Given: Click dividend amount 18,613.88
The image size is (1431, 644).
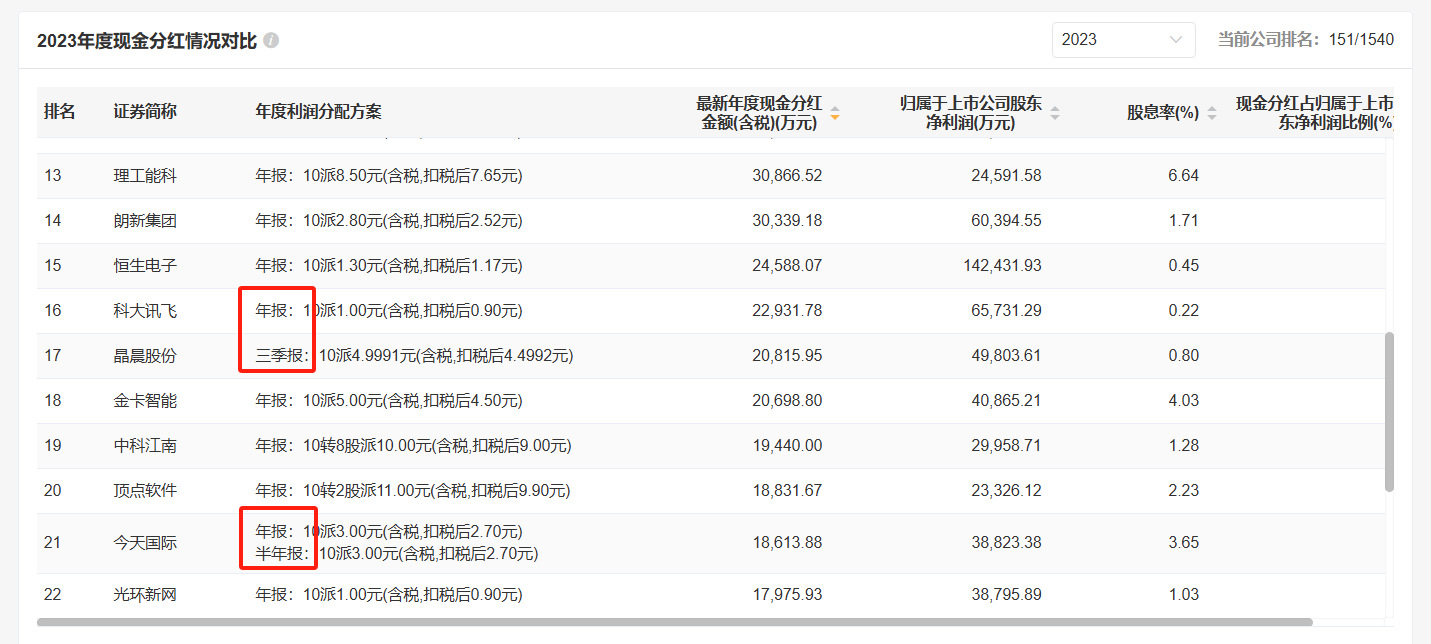Looking at the screenshot, I should [x=787, y=543].
